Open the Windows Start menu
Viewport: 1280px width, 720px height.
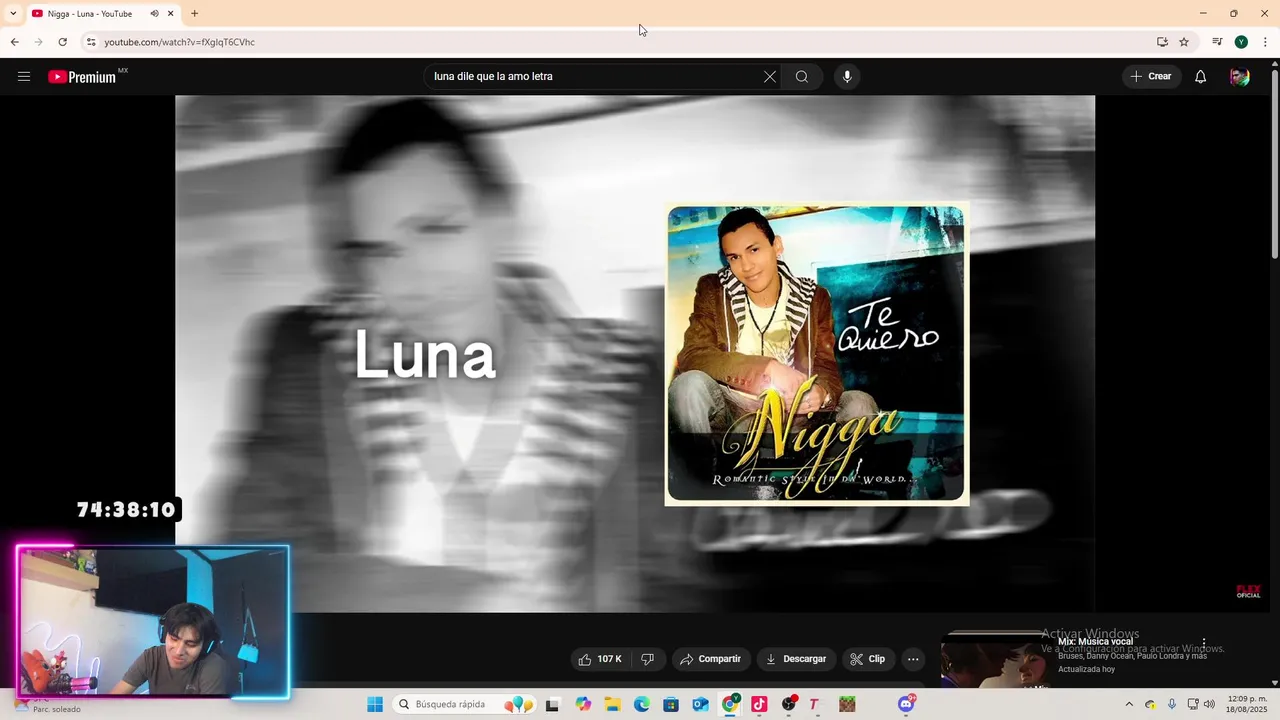375,704
